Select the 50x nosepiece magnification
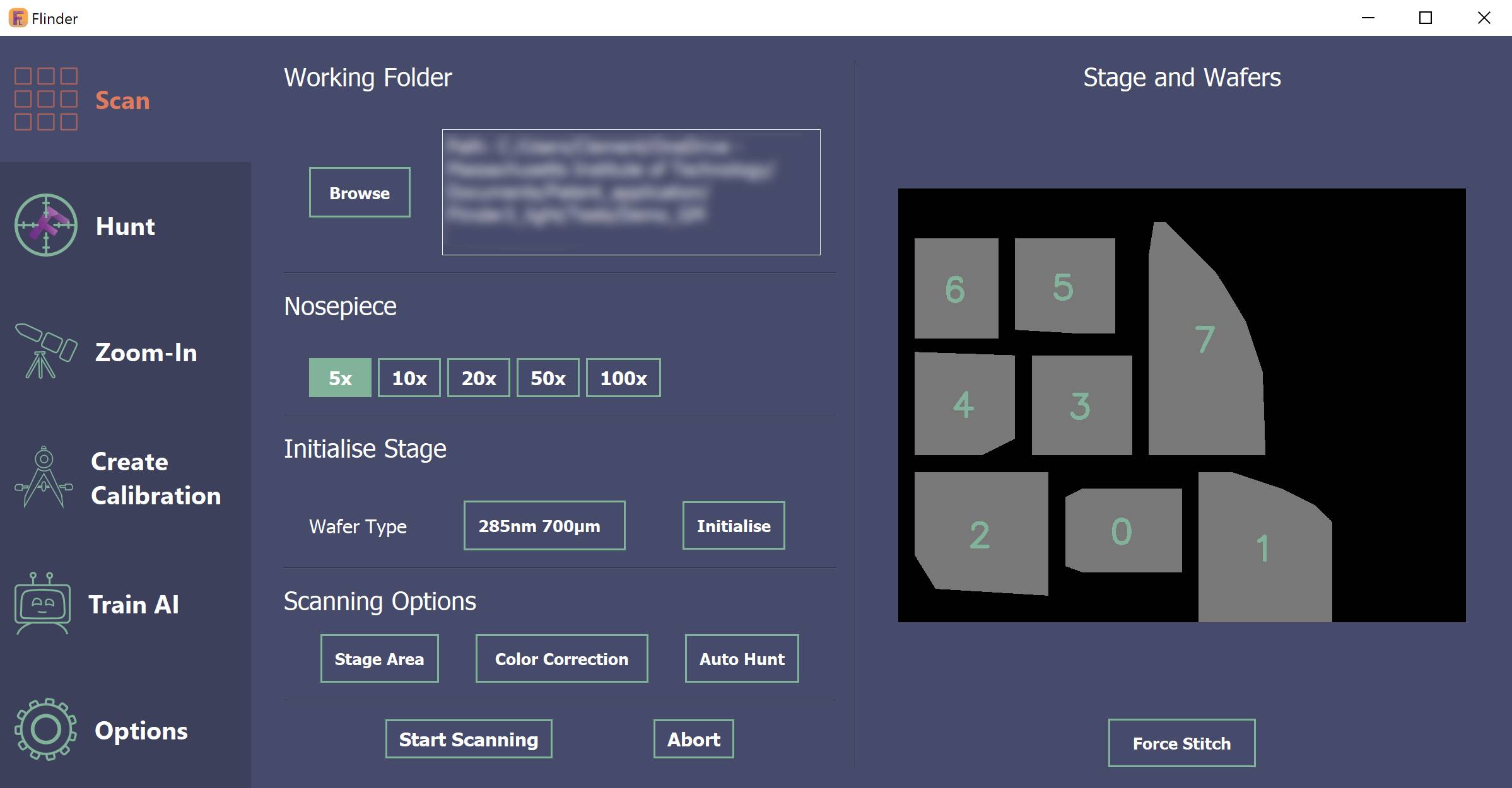The width and height of the screenshot is (1512, 788). [x=548, y=378]
